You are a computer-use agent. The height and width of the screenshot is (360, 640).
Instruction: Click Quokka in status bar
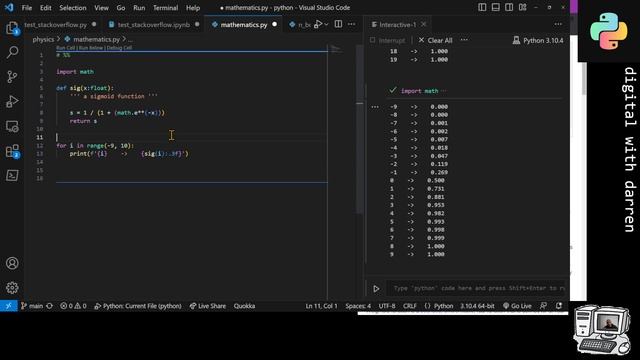click(244, 306)
